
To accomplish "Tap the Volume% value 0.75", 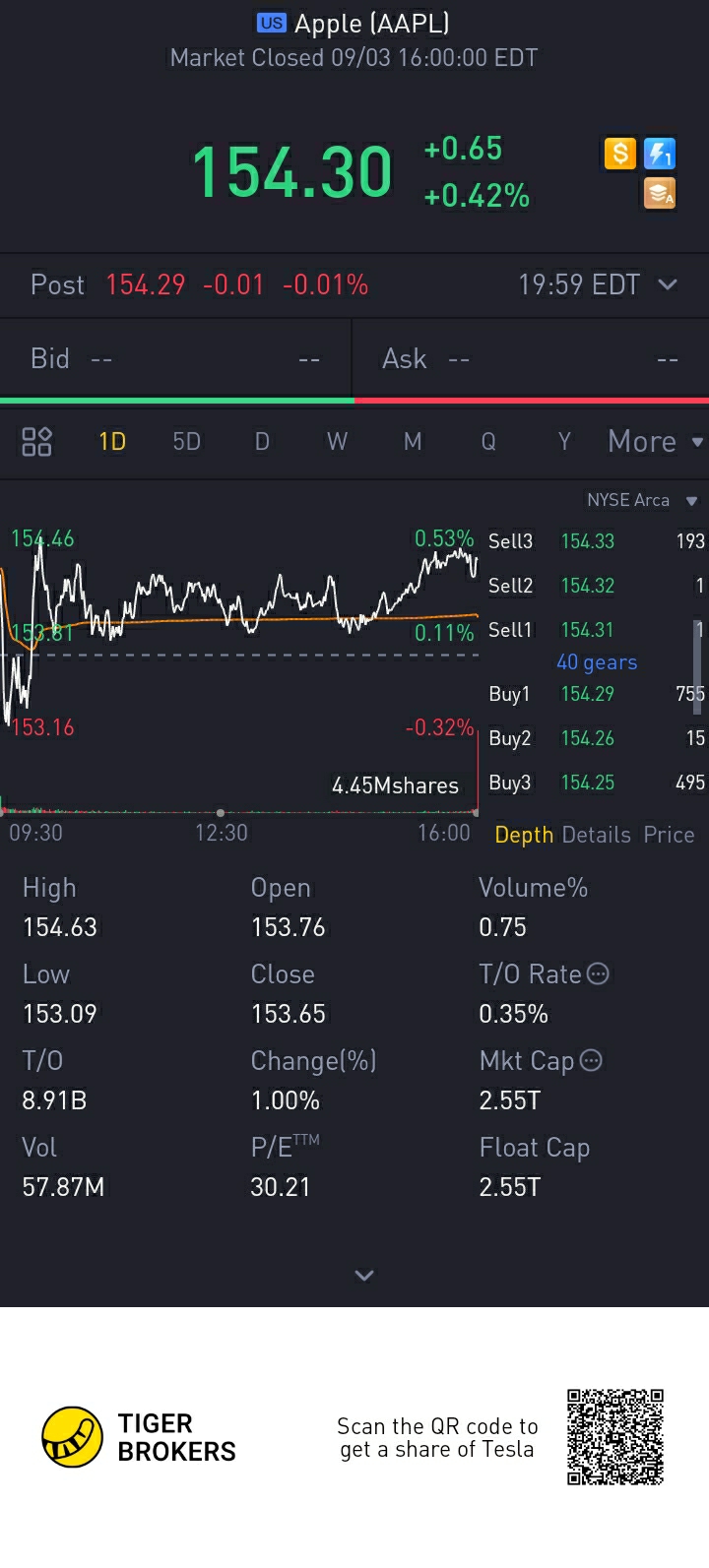I will pos(502,927).
